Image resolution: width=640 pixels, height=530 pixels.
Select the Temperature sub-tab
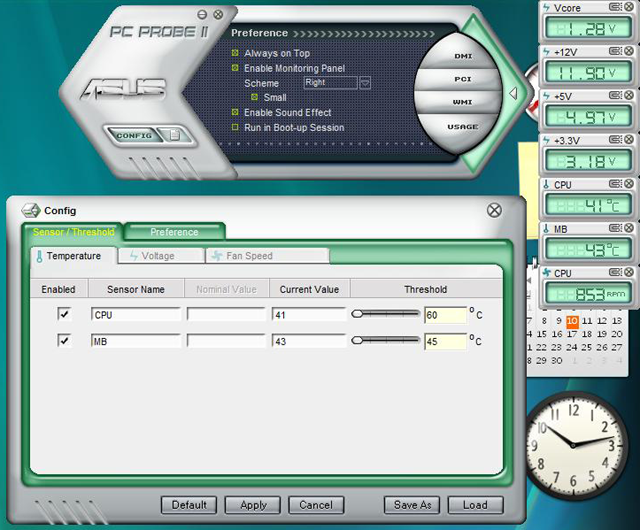pos(73,256)
